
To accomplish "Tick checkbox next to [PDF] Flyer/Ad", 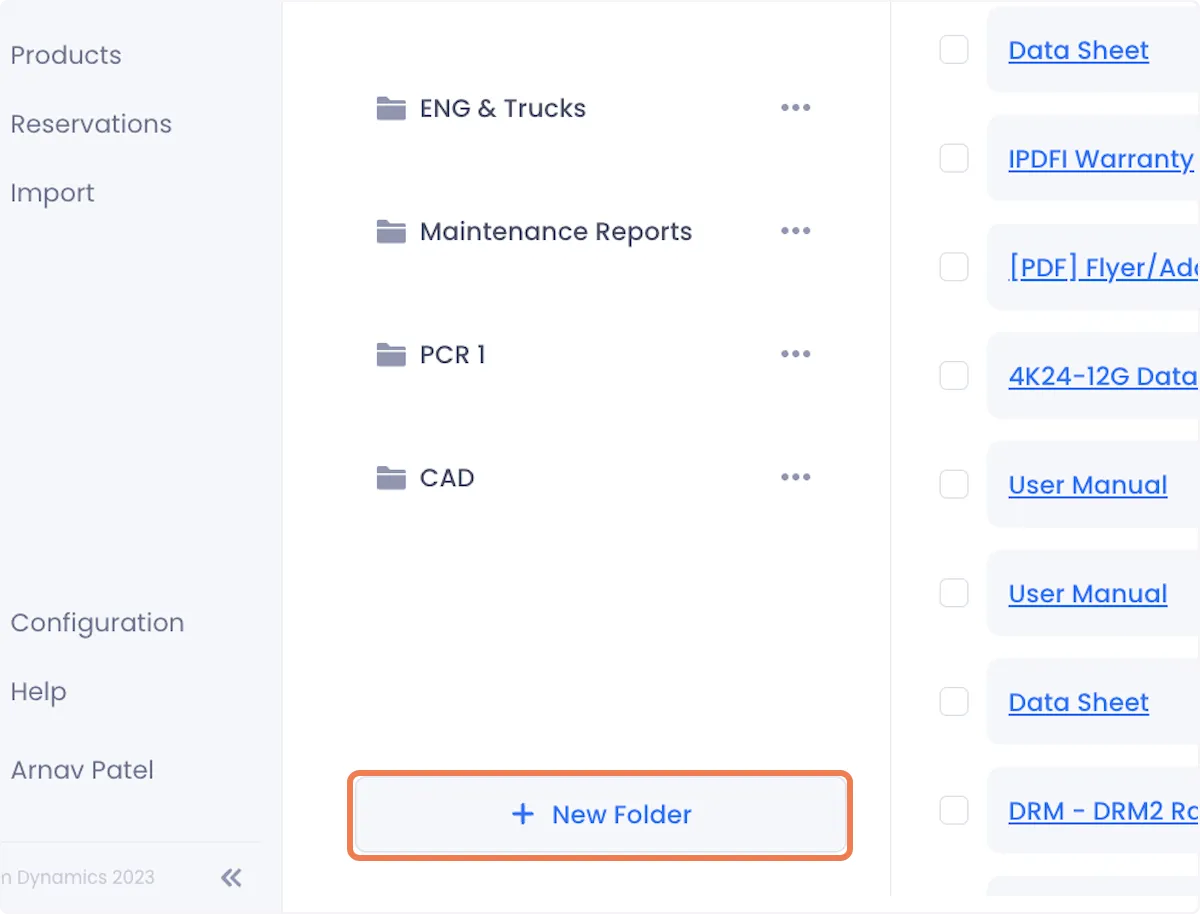I will [x=954, y=267].
